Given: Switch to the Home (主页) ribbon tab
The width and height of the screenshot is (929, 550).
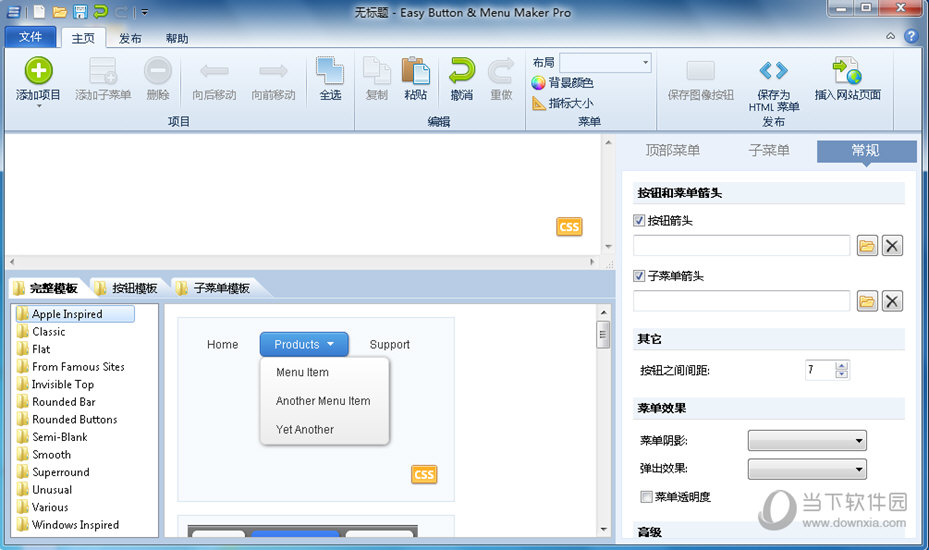Looking at the screenshot, I should click(83, 38).
